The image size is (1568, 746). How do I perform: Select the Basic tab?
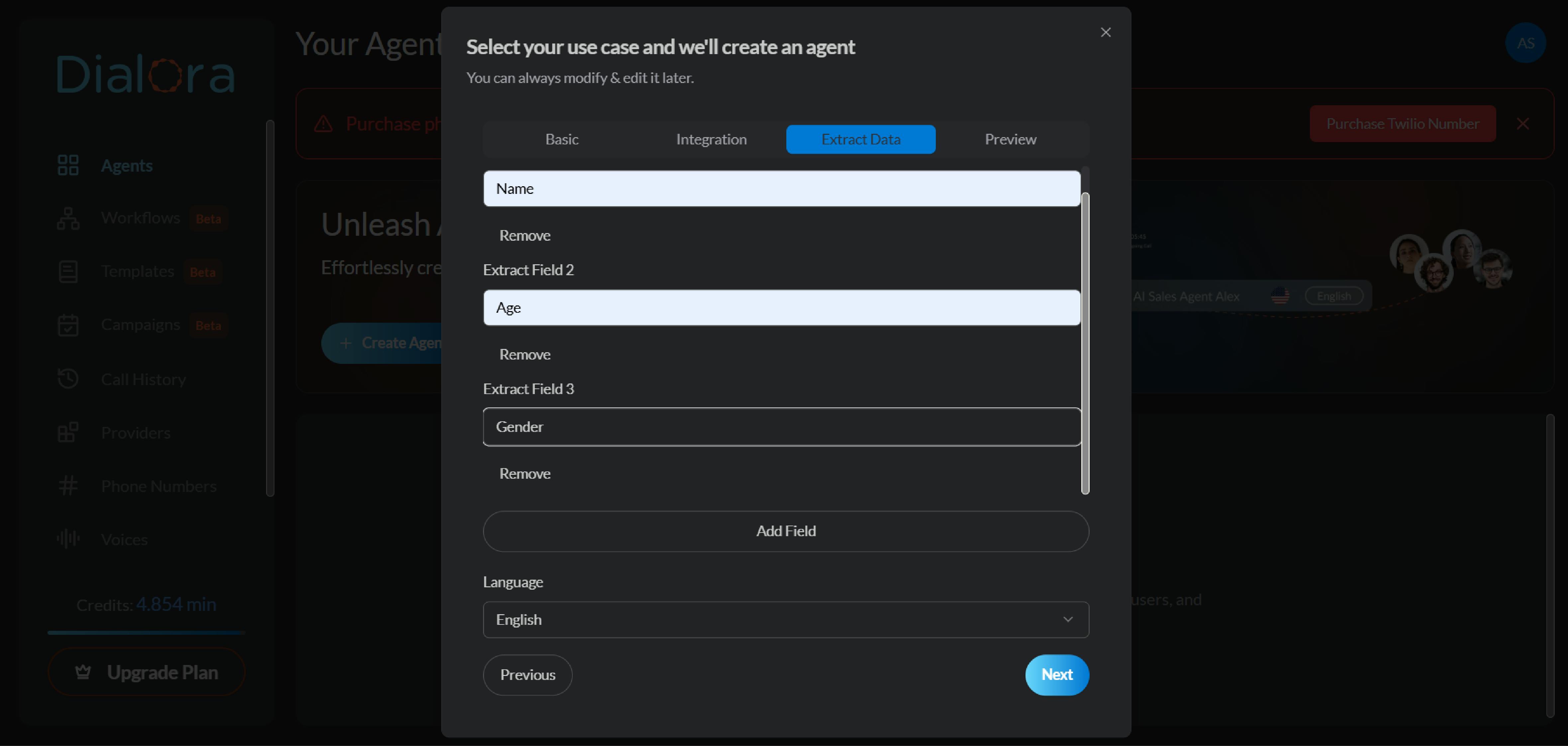[x=562, y=139]
